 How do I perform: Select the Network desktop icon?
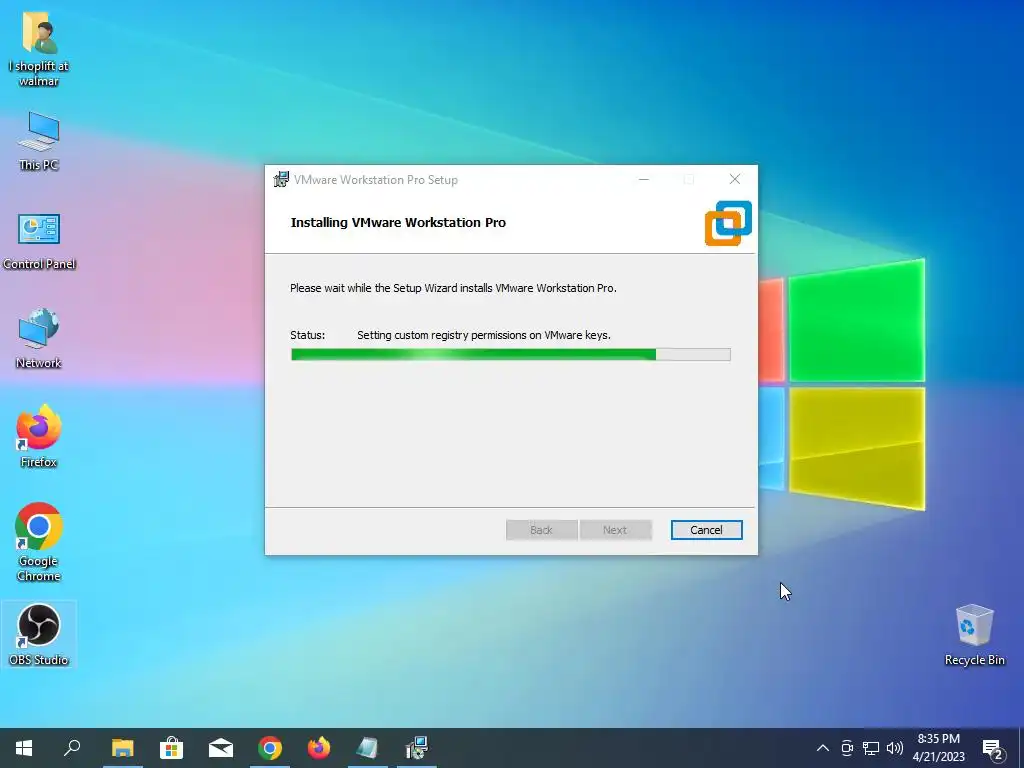39,339
